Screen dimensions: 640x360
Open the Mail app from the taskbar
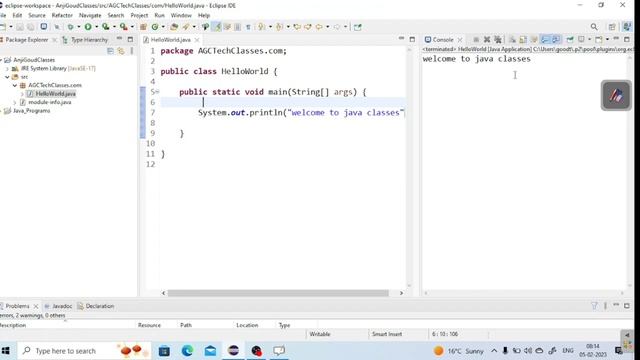pos(210,351)
